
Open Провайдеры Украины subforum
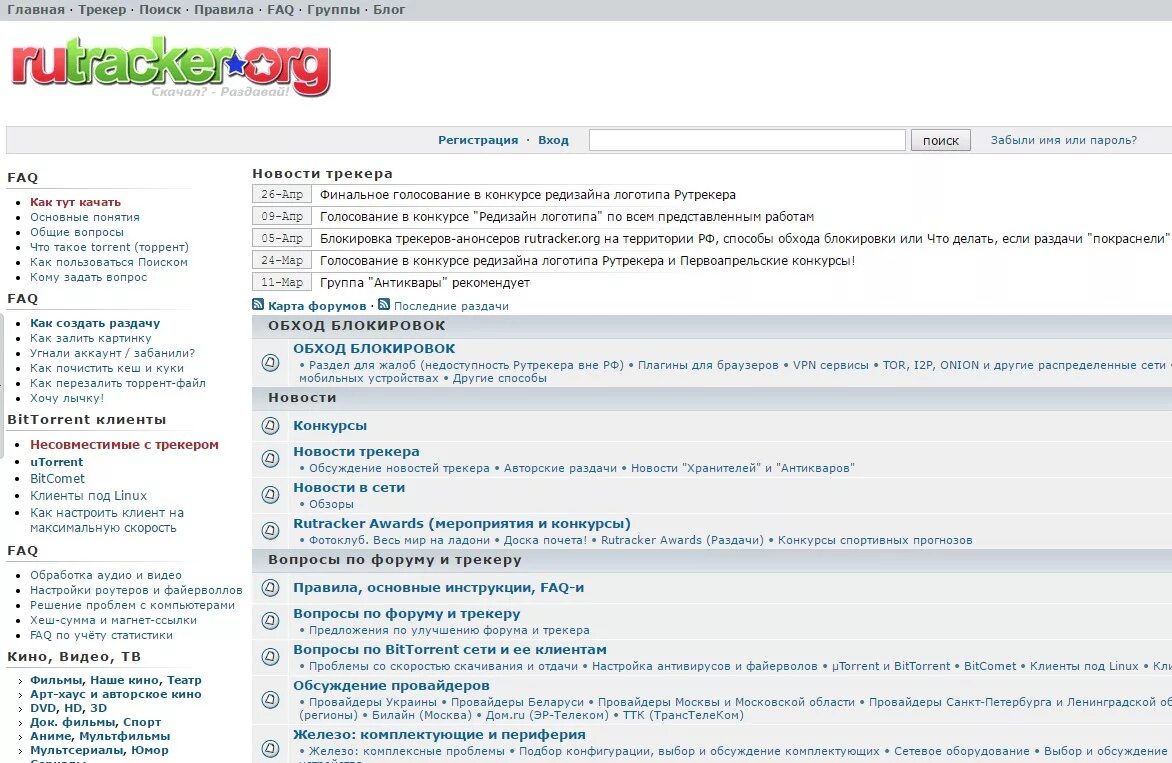372,702
